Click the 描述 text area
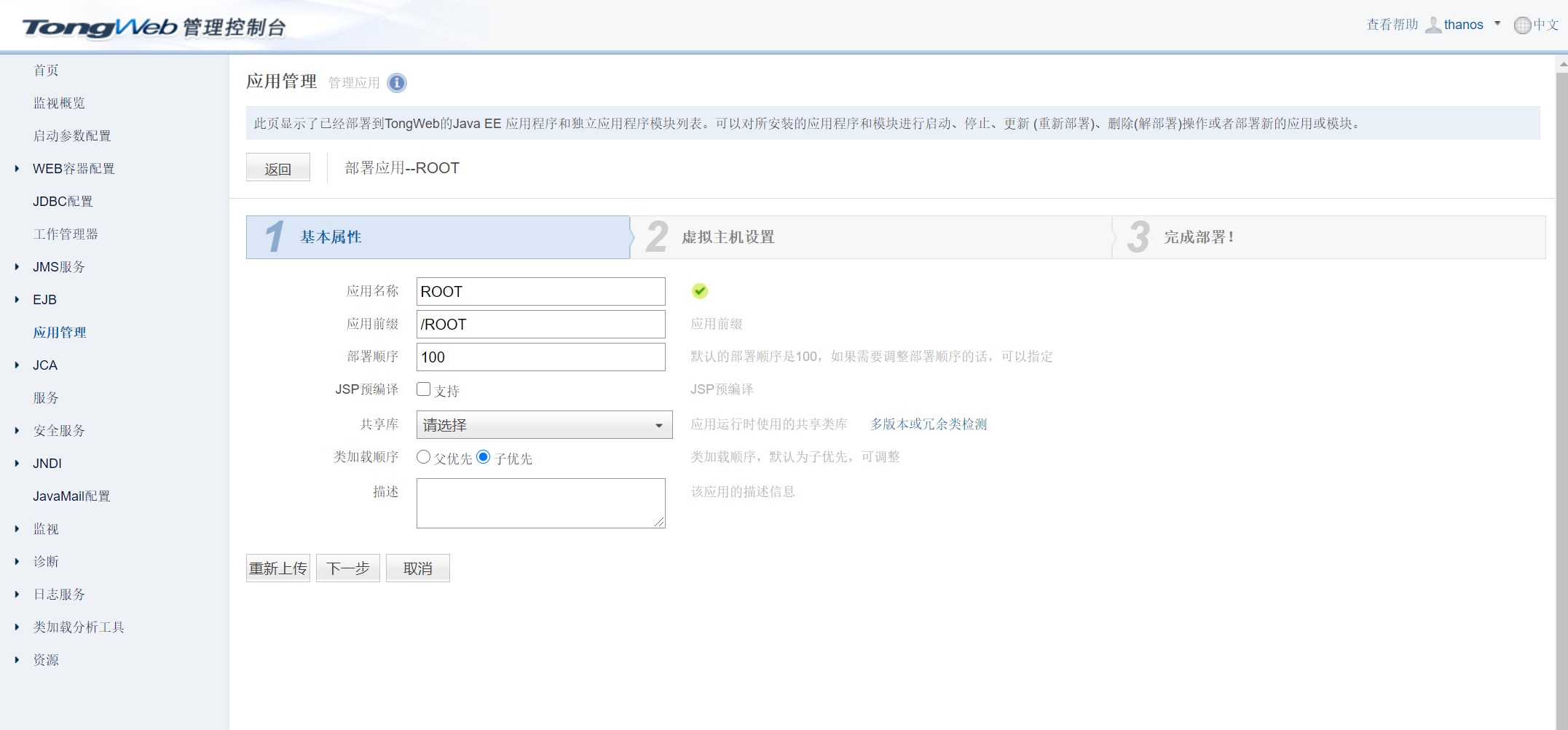 pos(540,503)
